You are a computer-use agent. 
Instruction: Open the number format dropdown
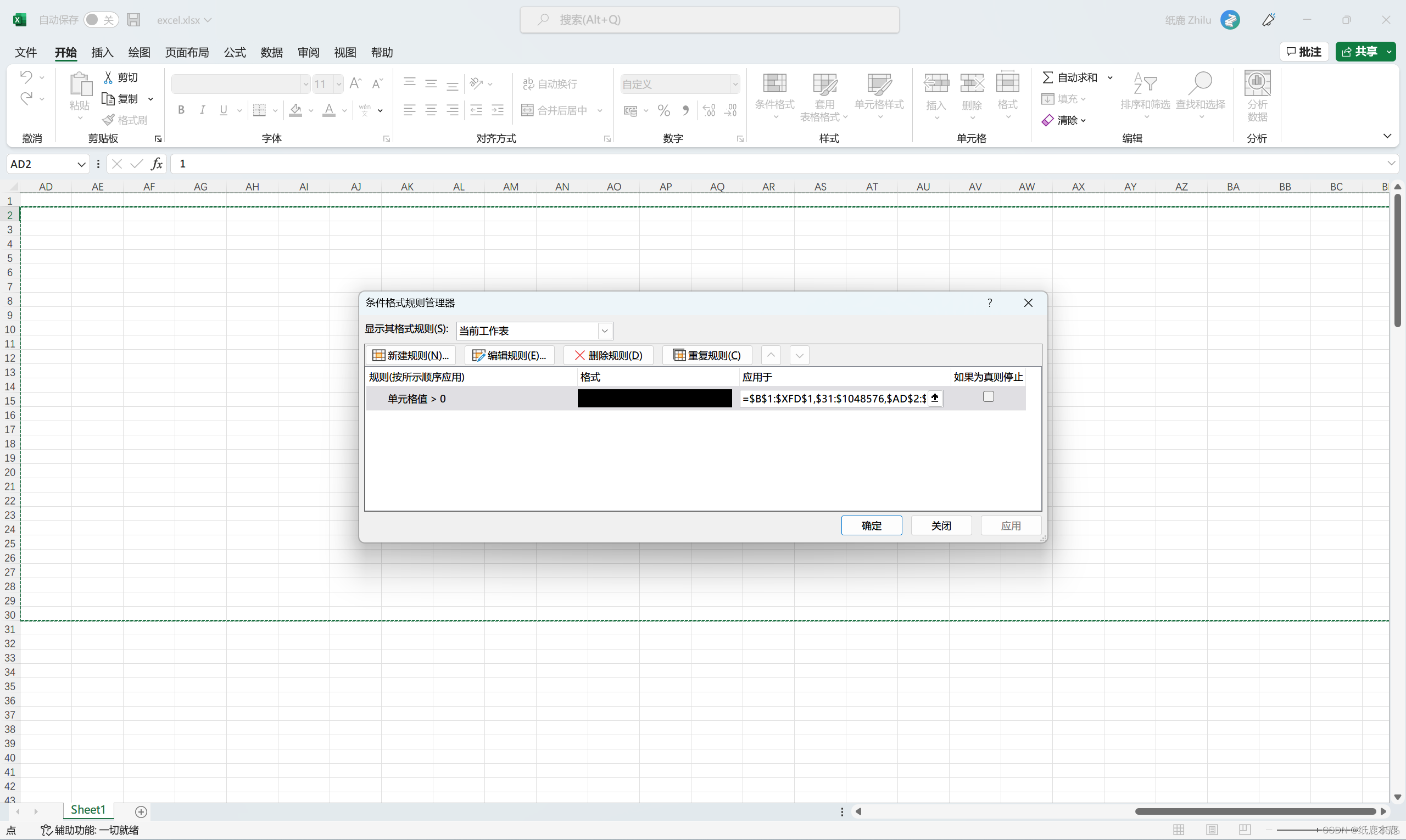734,85
